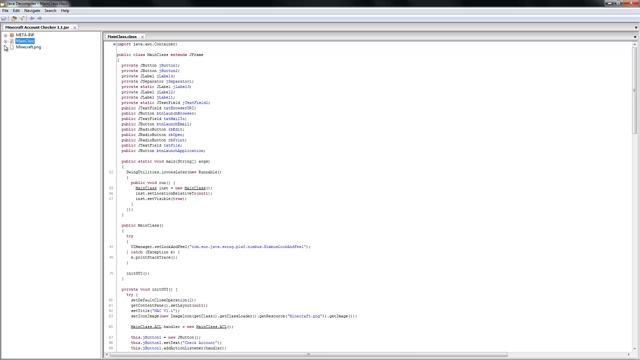The height and width of the screenshot is (360, 640).
Task: Click the Minecraft.png file icon
Action: (x=12, y=47)
